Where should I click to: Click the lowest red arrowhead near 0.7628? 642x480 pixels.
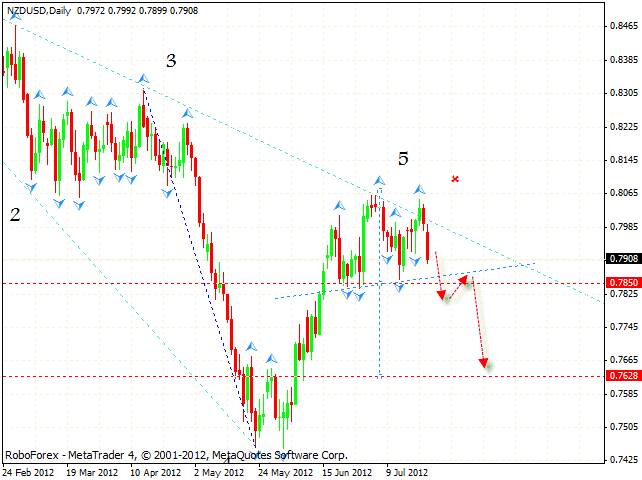485,364
